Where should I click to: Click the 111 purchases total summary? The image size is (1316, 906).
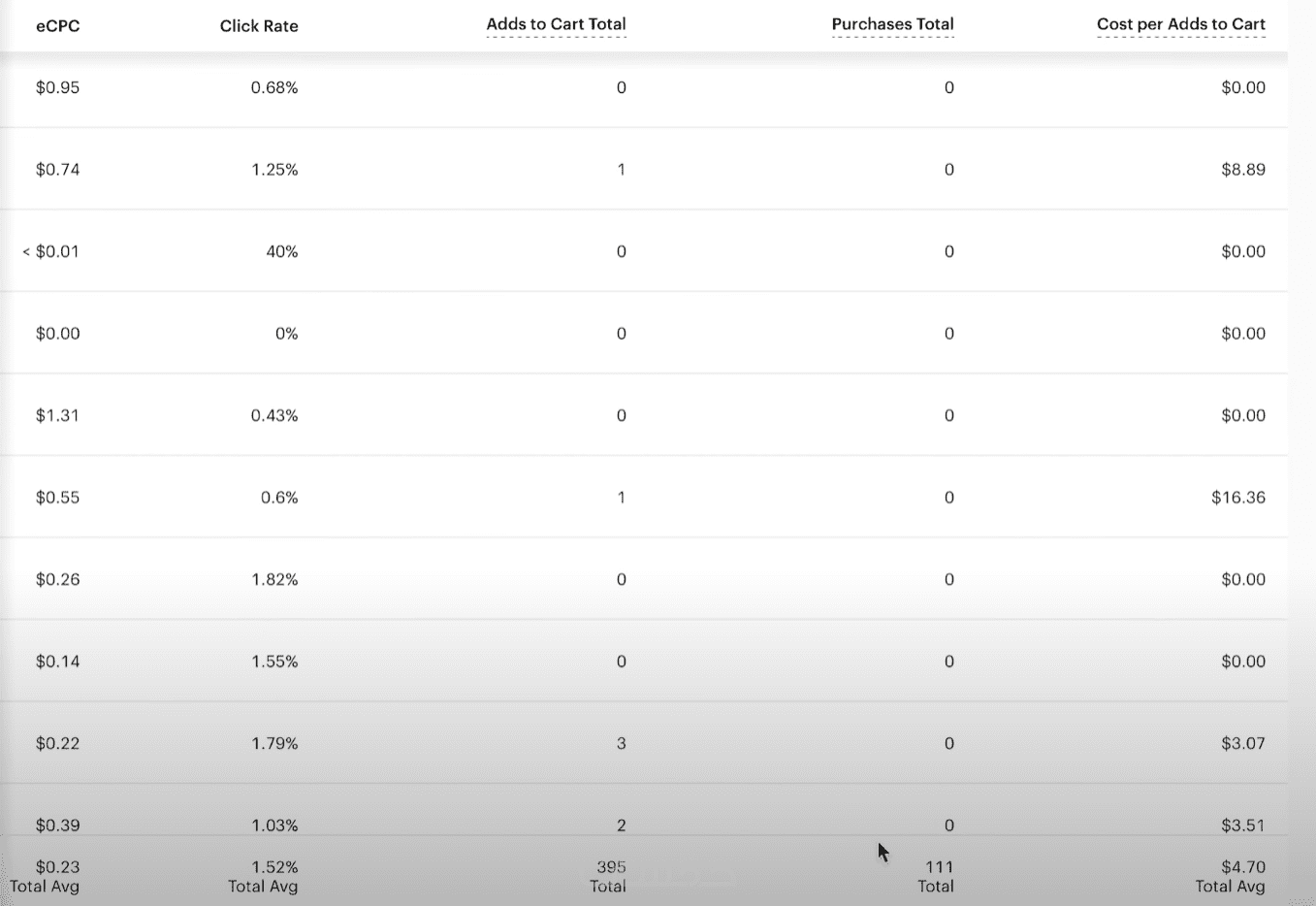(939, 867)
